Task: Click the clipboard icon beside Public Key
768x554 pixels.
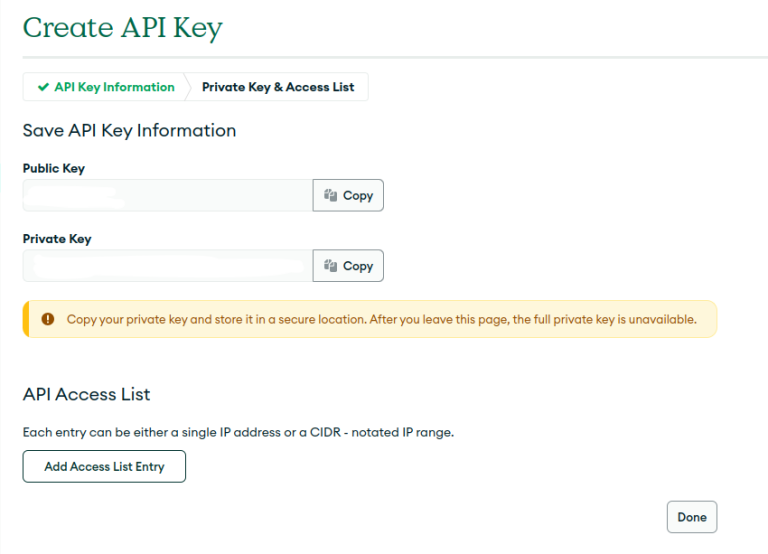Action: click(331, 195)
